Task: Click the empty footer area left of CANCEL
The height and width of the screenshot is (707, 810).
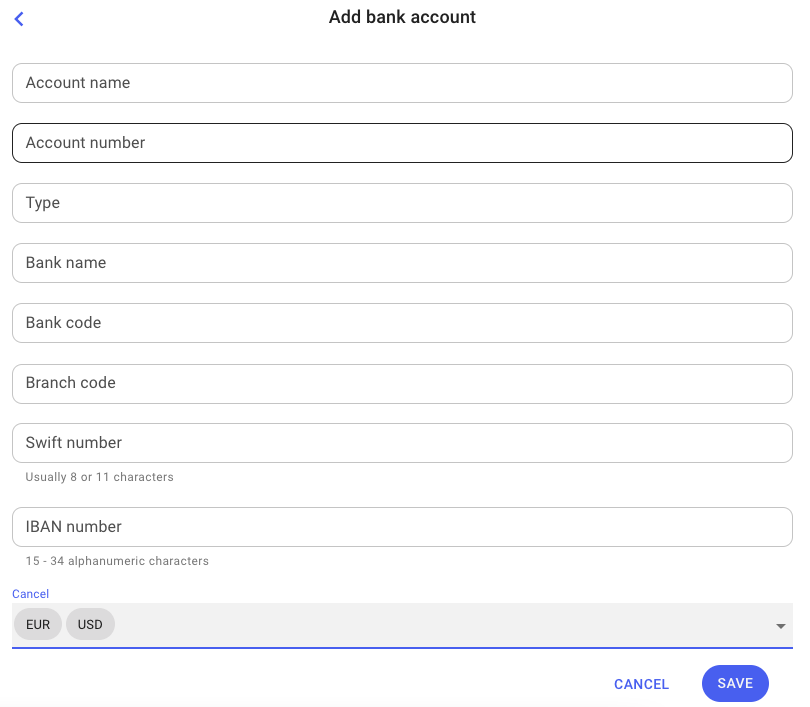Action: point(300,684)
